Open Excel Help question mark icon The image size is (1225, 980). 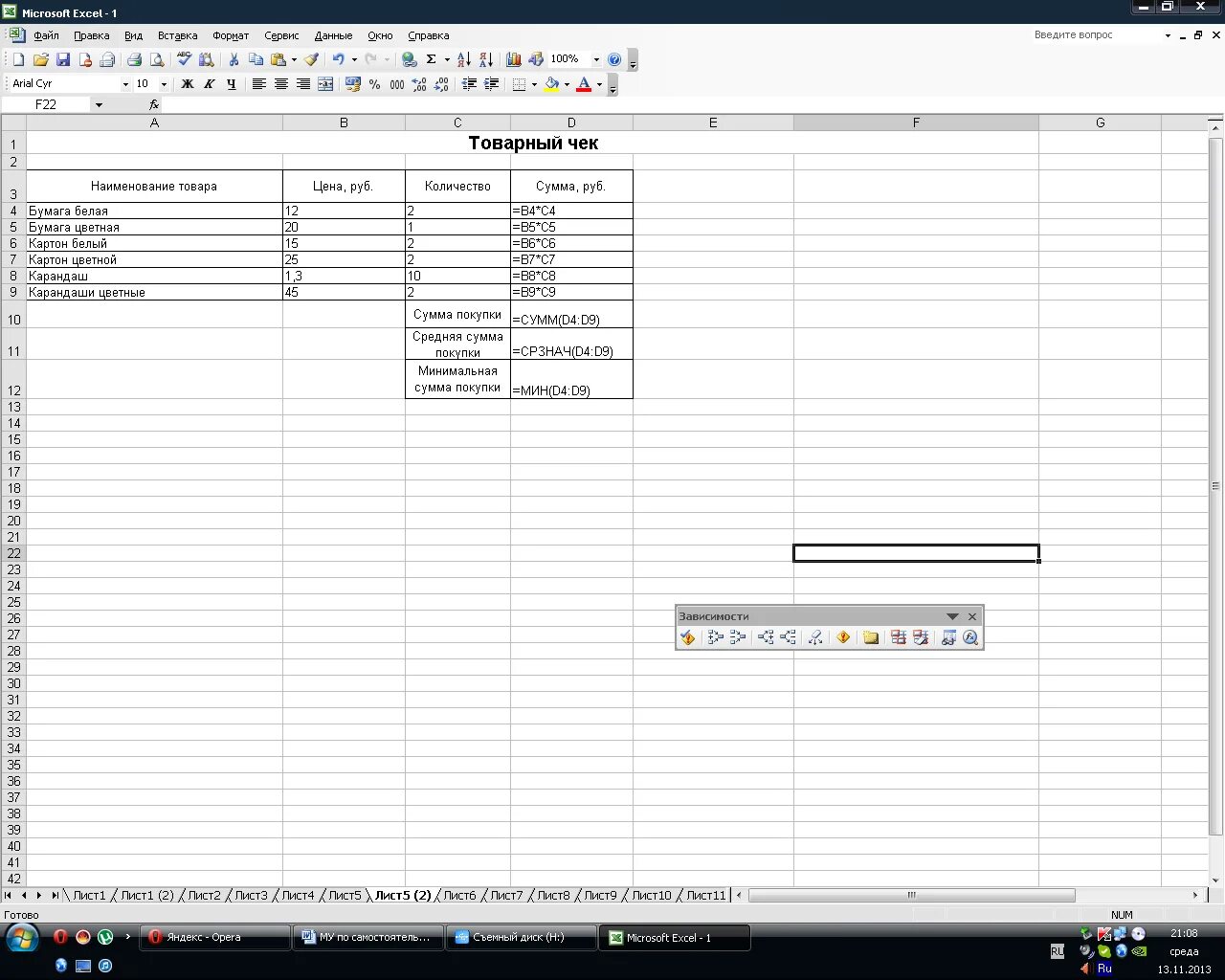(x=614, y=59)
